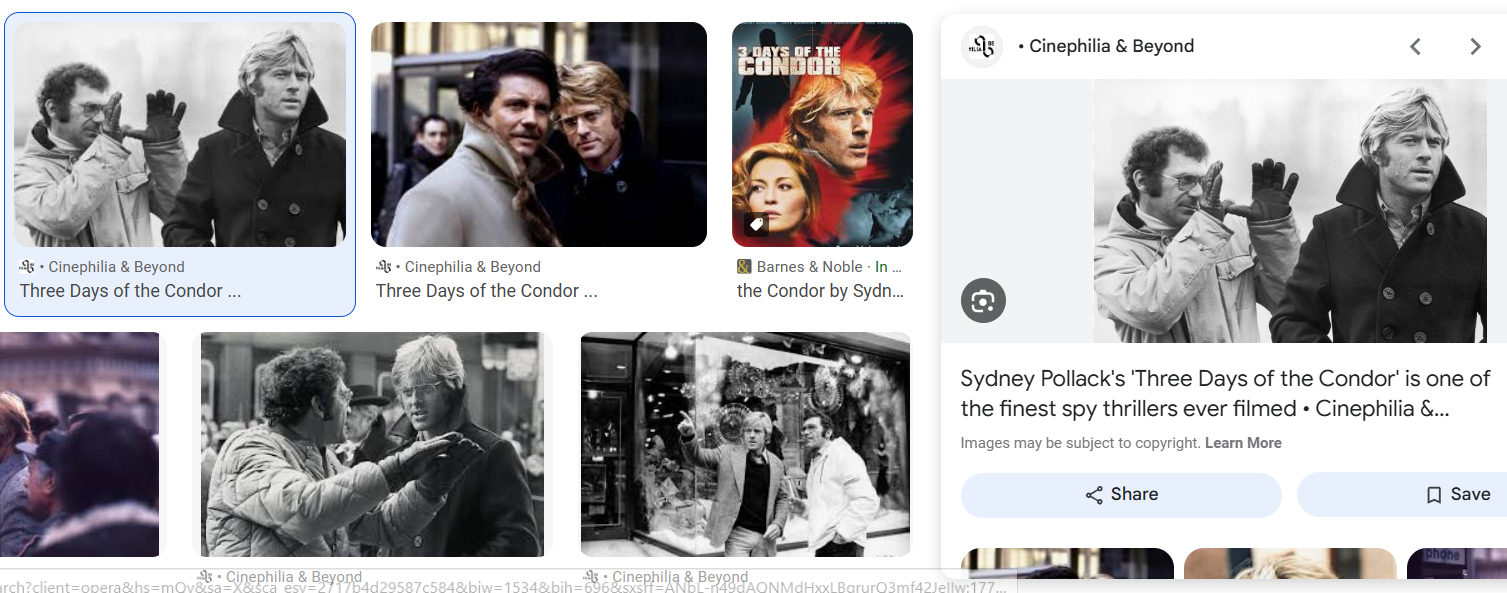The image size is (1507, 593).
Task: Click the large preview image in side panel
Action: [x=1224, y=211]
